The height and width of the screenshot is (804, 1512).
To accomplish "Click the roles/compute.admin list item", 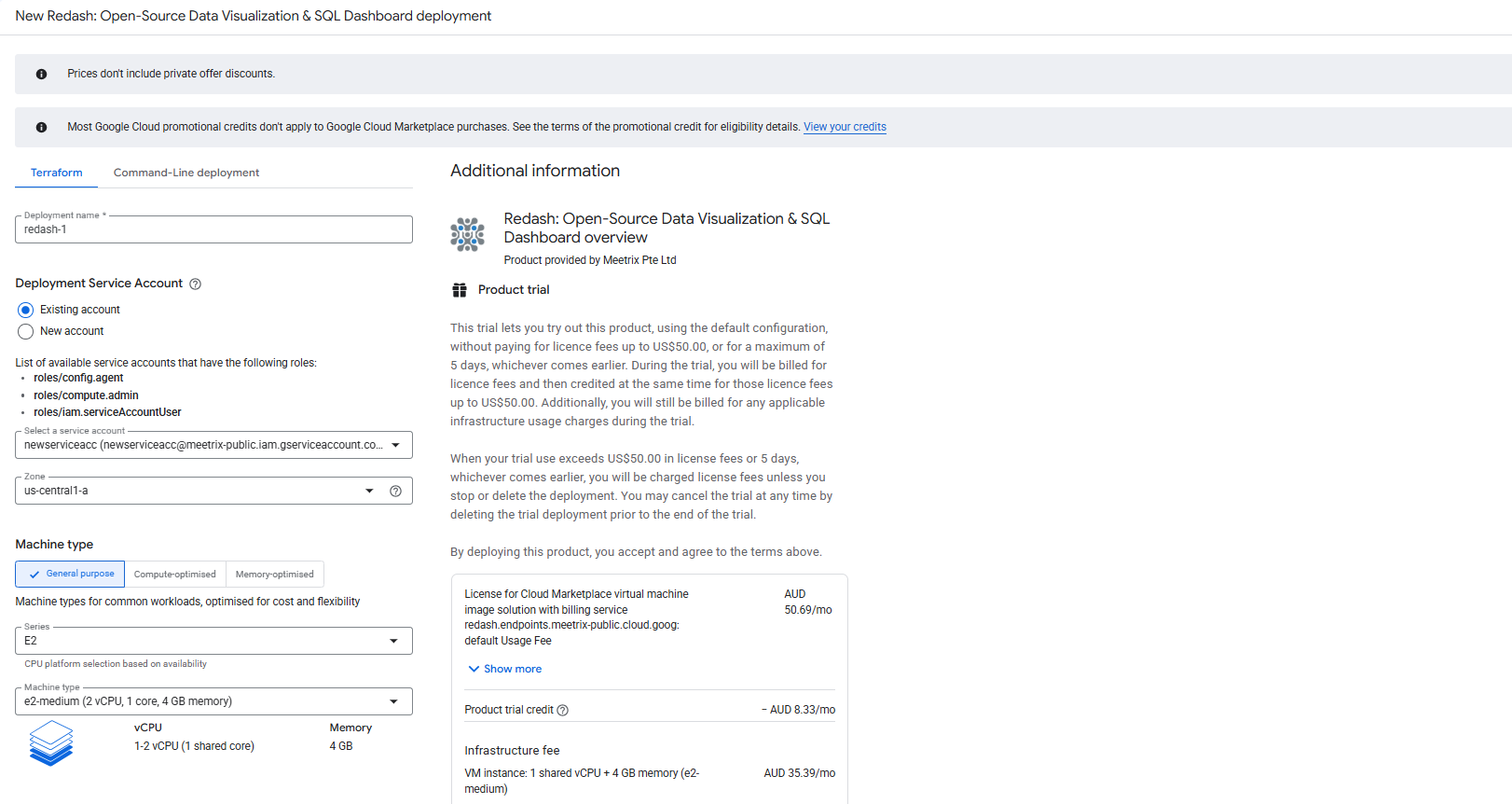I will pos(86,395).
